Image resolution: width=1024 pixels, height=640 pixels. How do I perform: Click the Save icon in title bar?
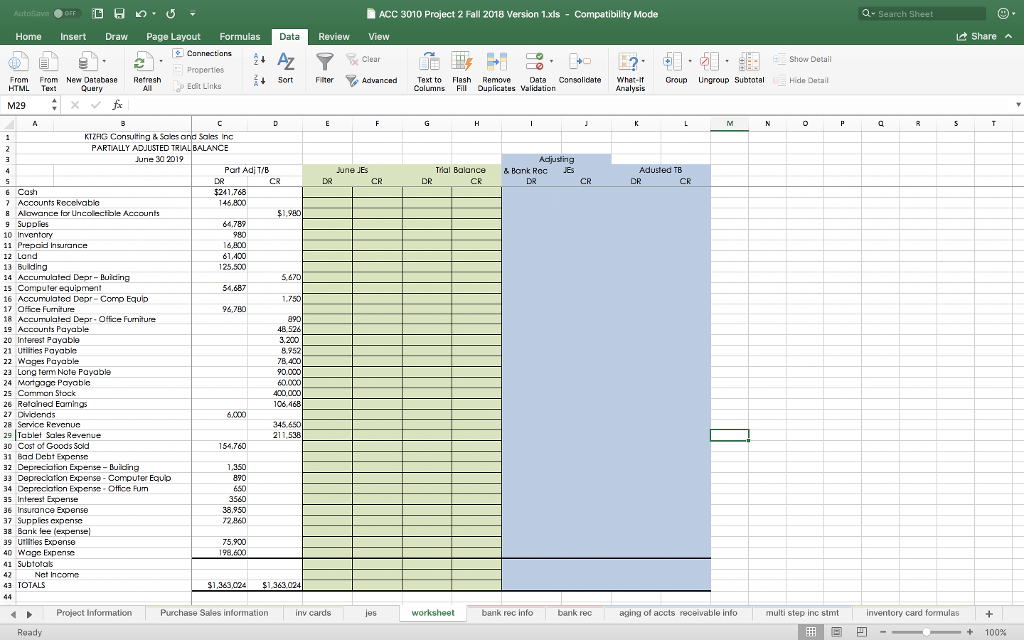(119, 14)
